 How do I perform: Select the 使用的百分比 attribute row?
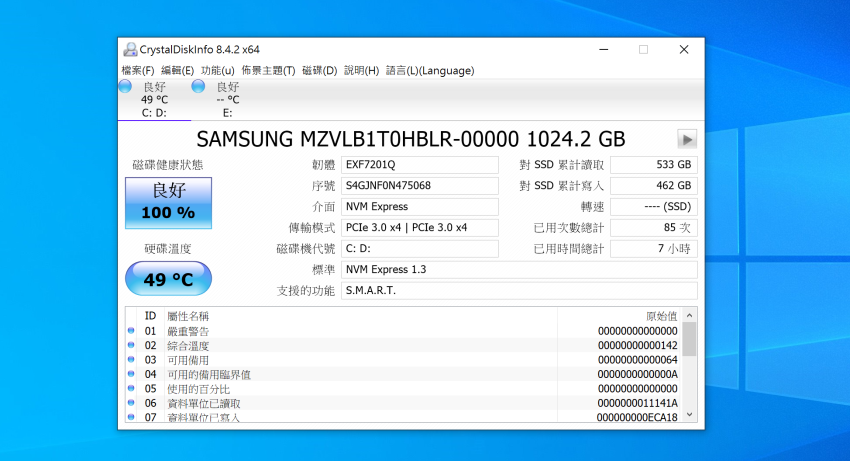[x=404, y=388]
